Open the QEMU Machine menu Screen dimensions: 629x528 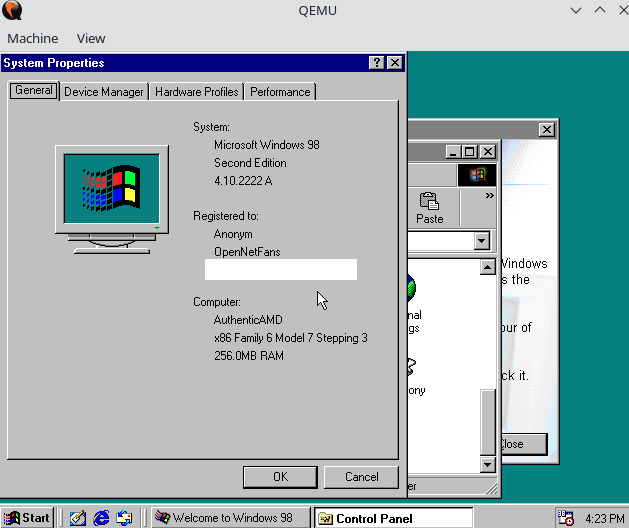[32, 39]
